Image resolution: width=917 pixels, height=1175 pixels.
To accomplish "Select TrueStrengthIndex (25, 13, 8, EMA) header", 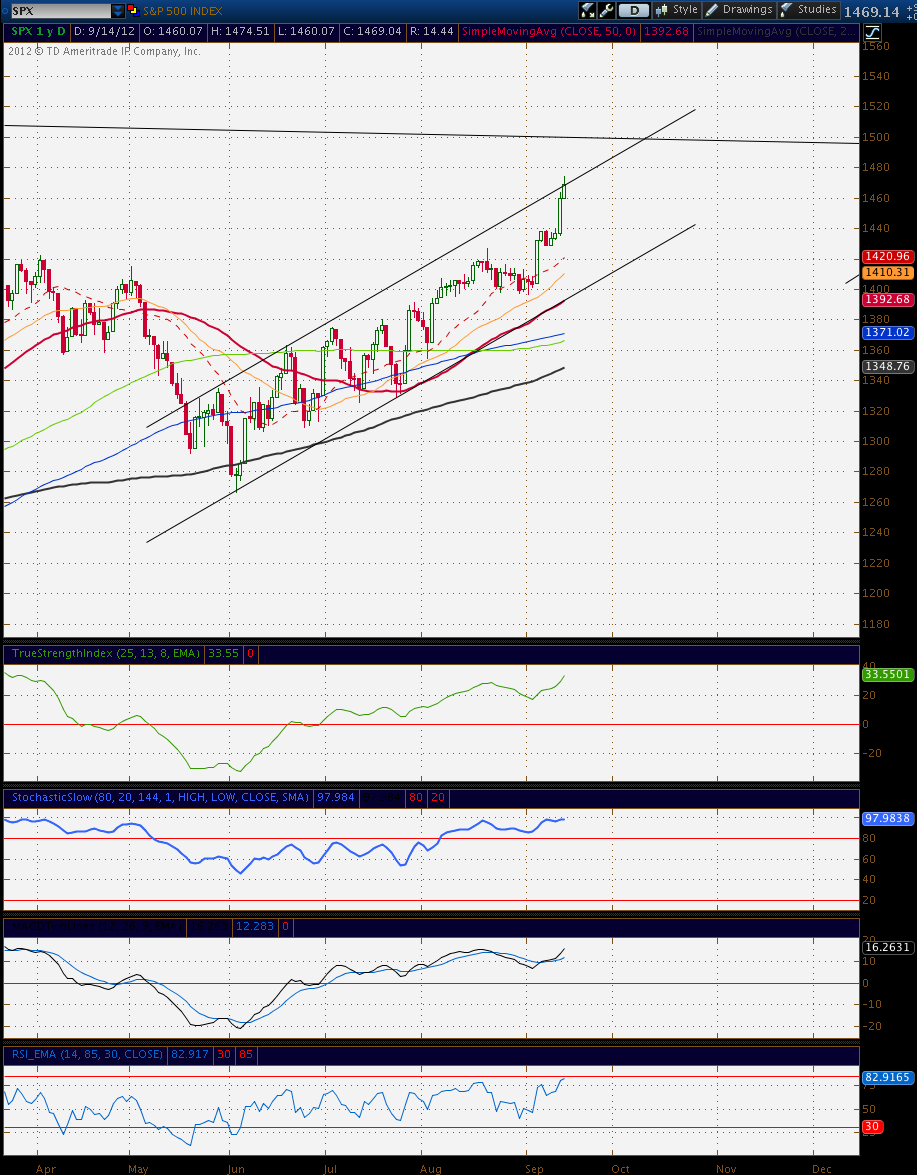I will tap(106, 653).
